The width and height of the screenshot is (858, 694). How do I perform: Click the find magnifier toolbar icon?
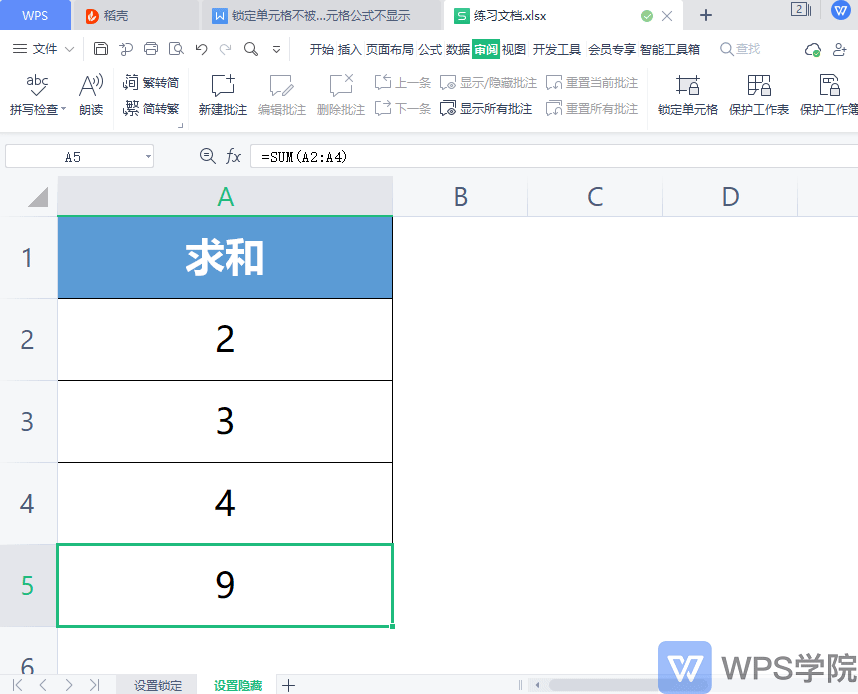[x=251, y=49]
